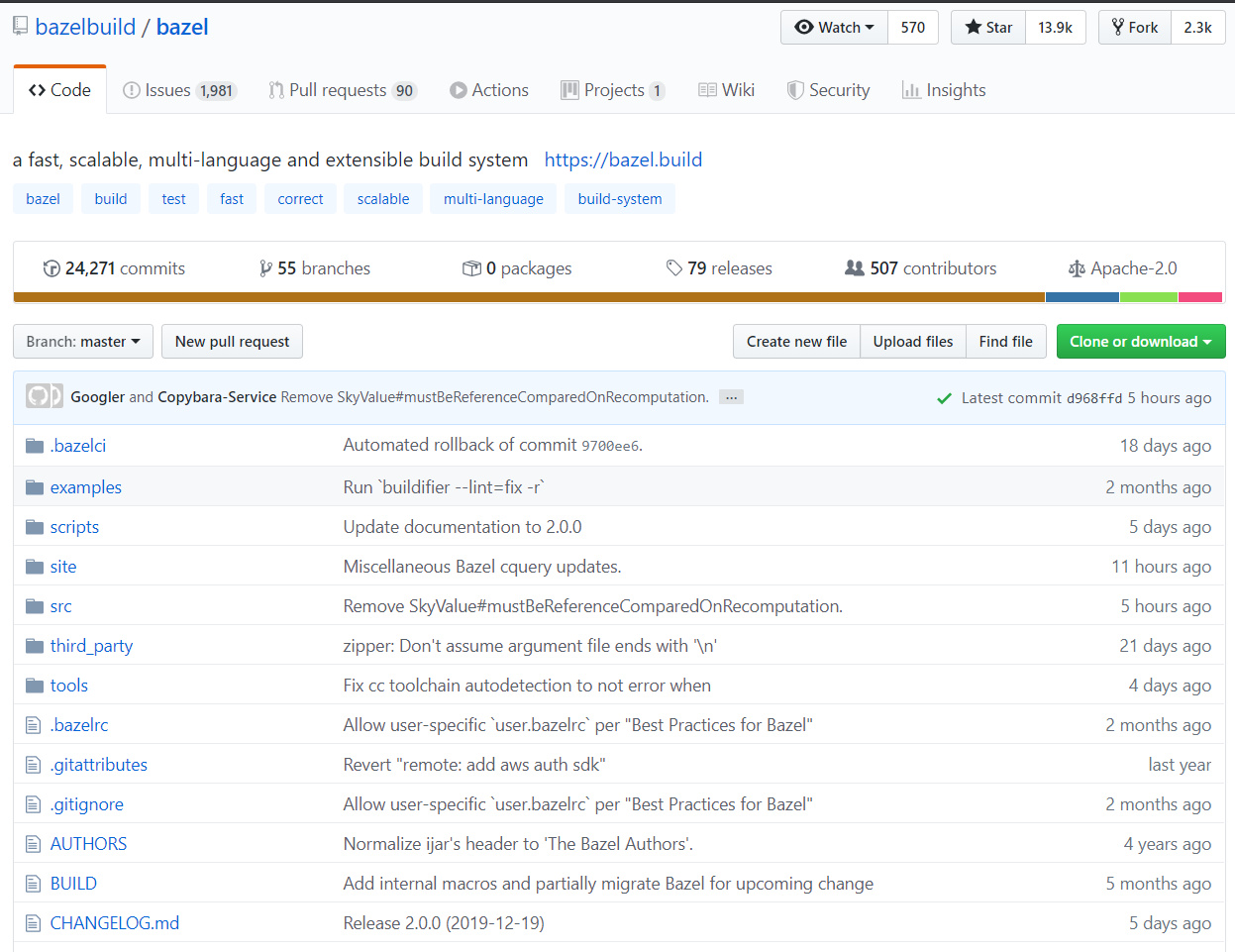Click the commits history clock icon
This screenshot has width=1235, height=952.
point(51,268)
